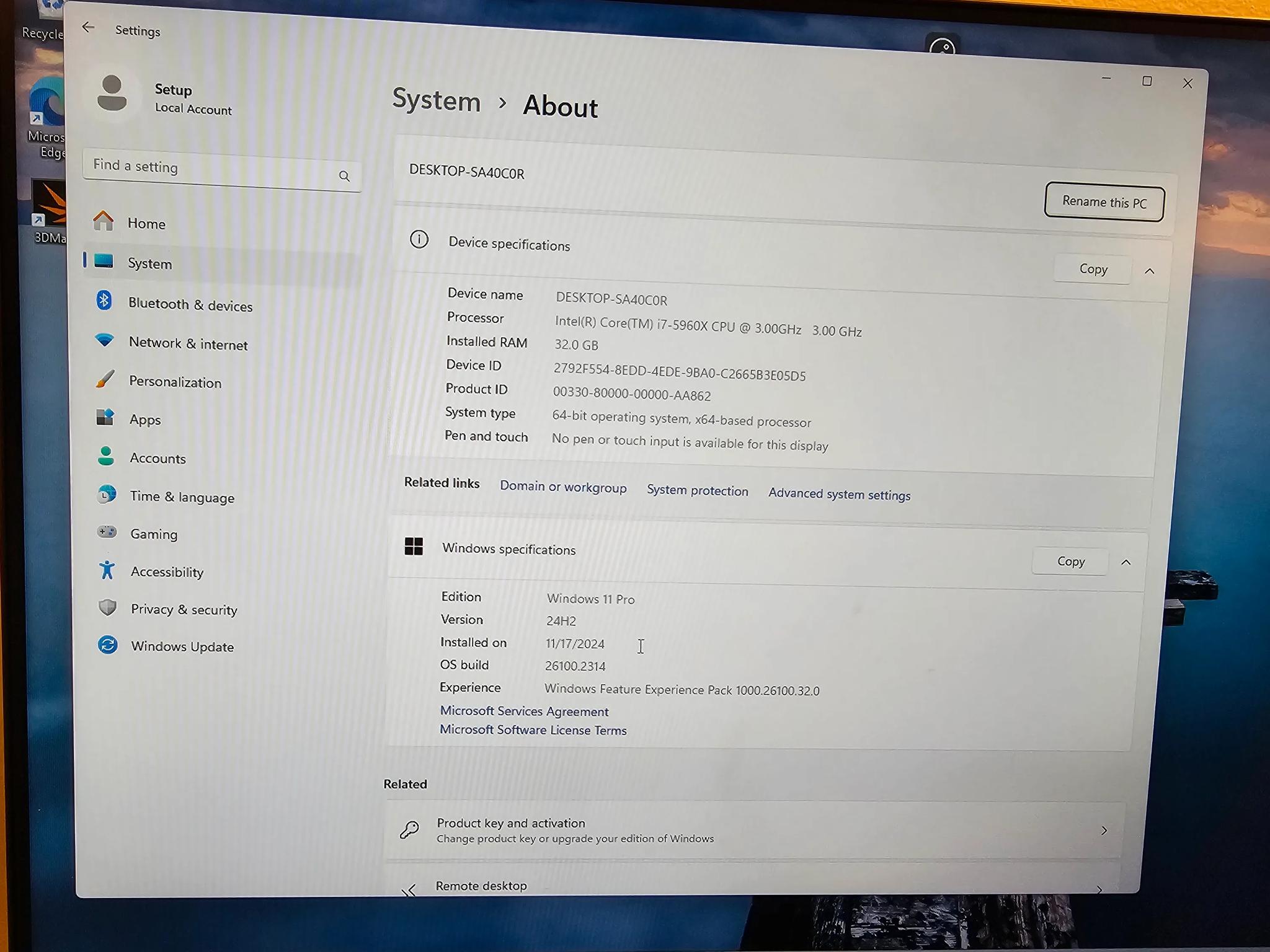The height and width of the screenshot is (952, 1270).
Task: Open Gaming settings
Action: (221, 534)
